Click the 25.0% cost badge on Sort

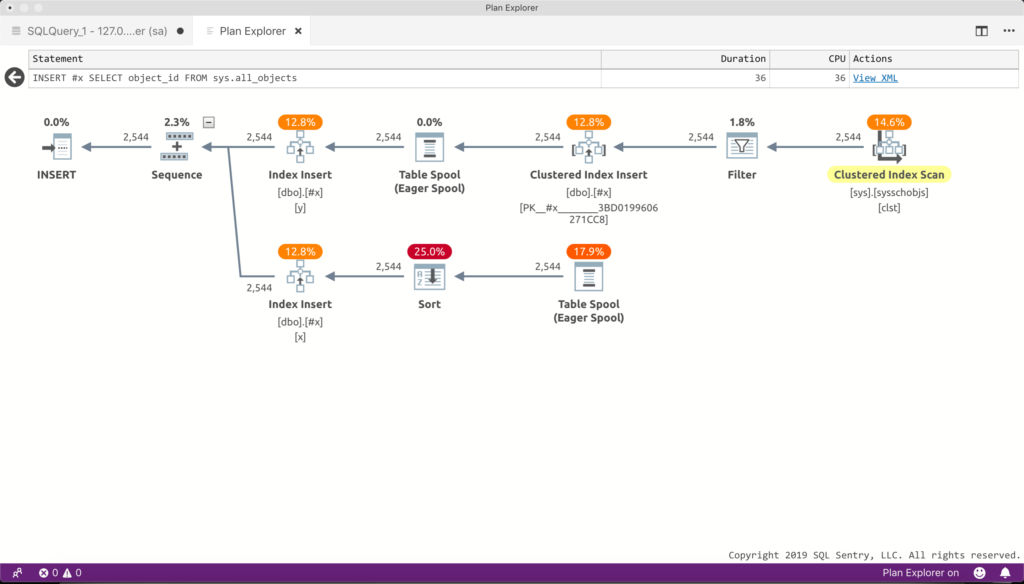pyautogui.click(x=429, y=251)
